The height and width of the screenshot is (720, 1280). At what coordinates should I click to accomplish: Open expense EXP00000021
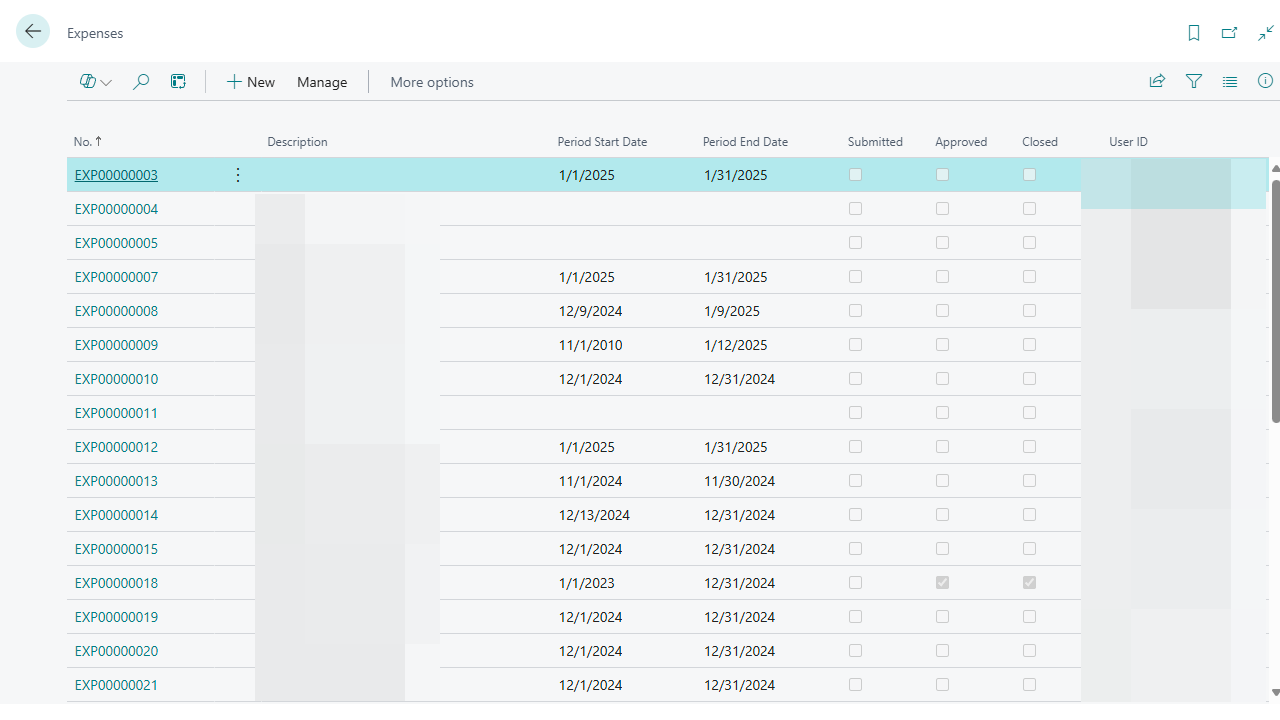pos(116,685)
